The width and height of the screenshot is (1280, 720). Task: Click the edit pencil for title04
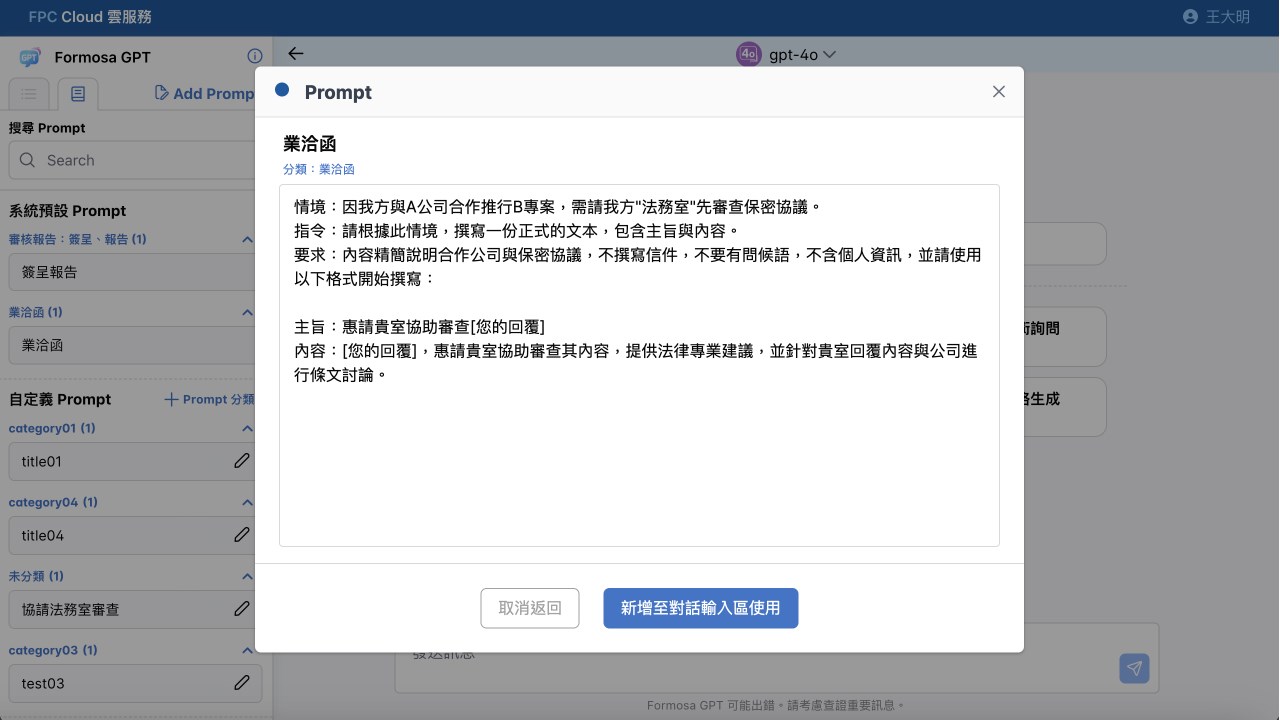242,535
